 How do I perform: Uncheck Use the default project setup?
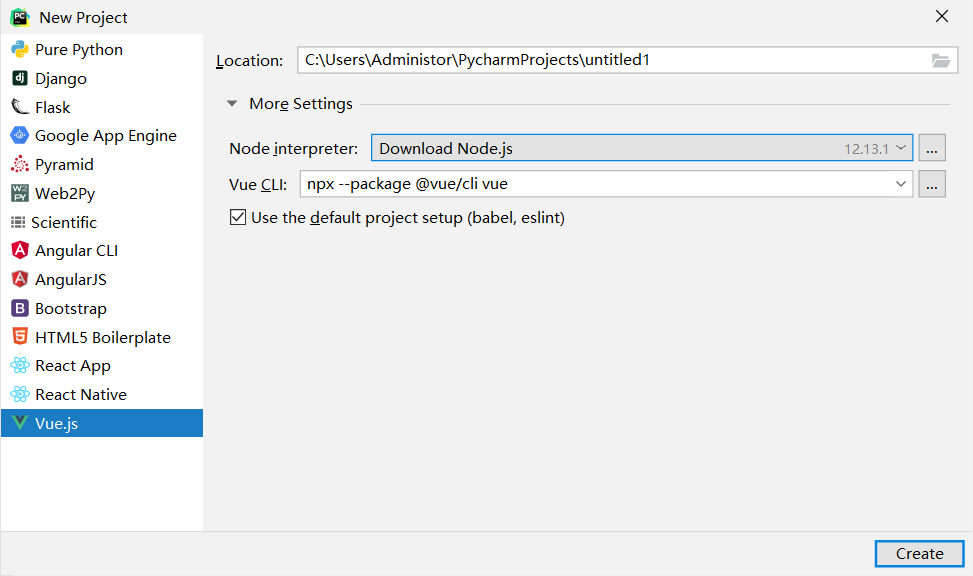(238, 217)
